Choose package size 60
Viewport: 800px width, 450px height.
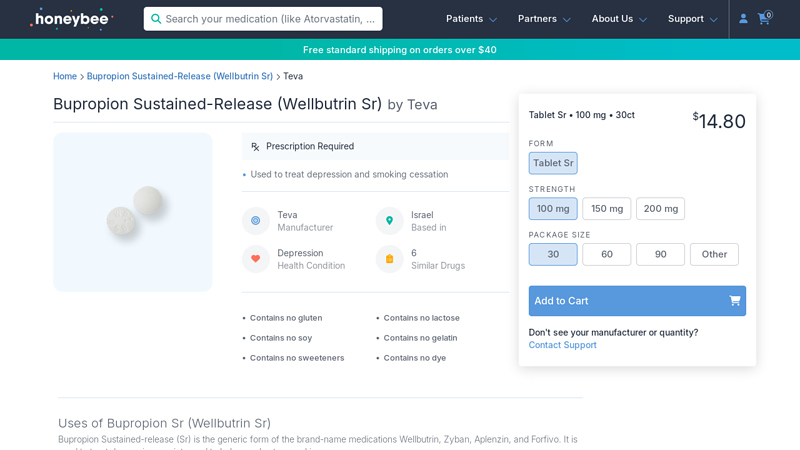pyautogui.click(x=607, y=254)
